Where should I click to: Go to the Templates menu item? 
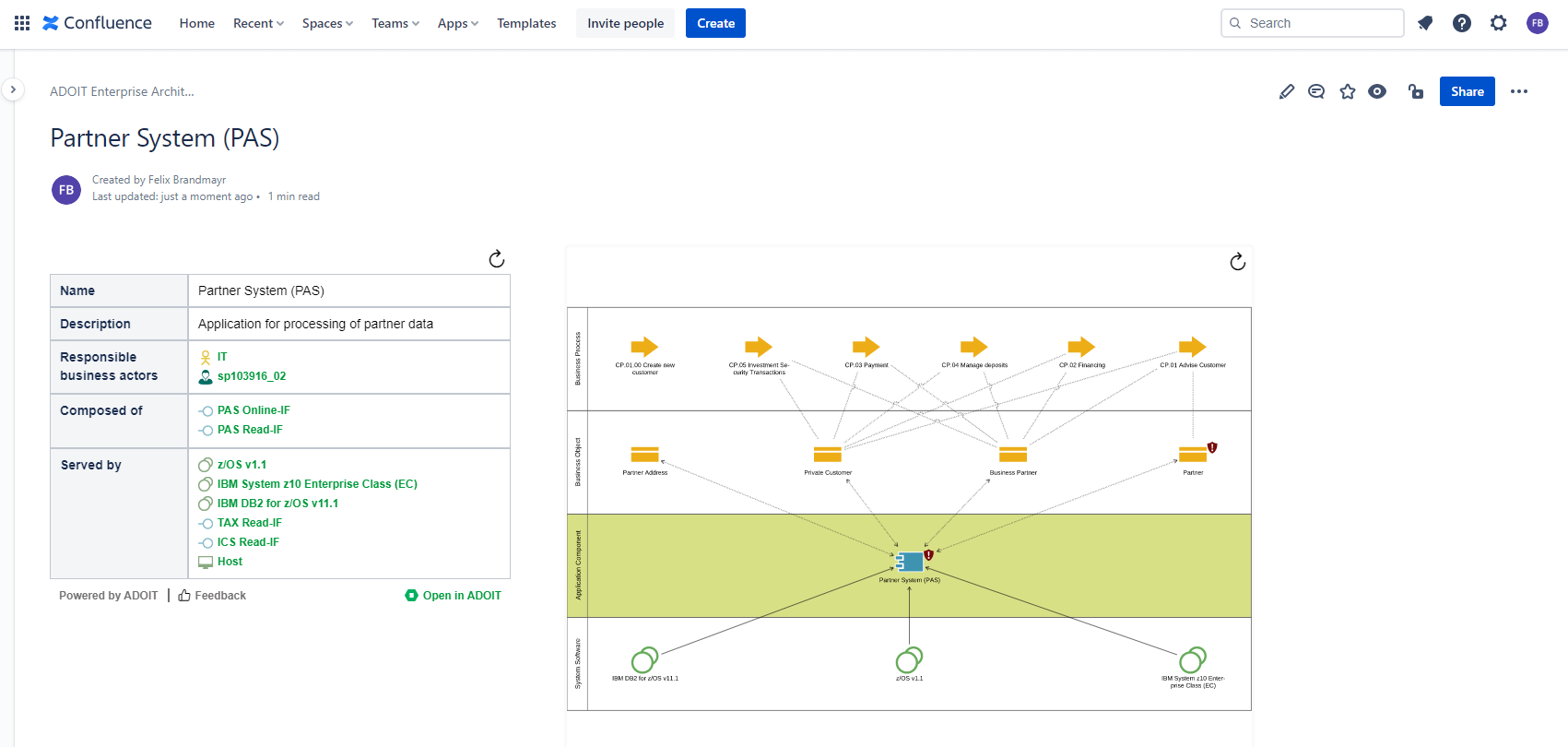pos(526,23)
